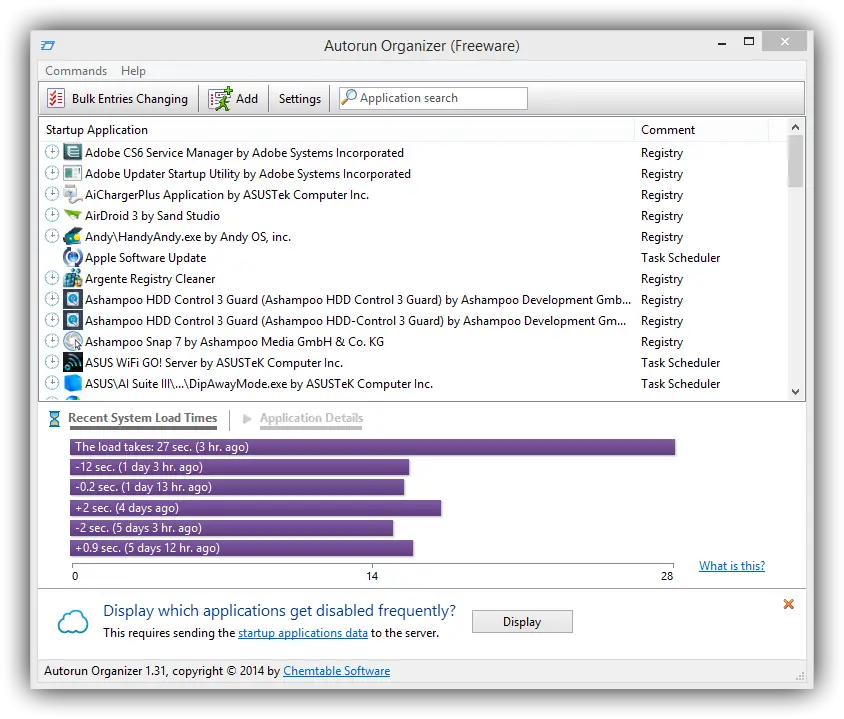Screen dimensions: 844x719
Task: Click Apple Software Update icon
Action: (x=73, y=257)
